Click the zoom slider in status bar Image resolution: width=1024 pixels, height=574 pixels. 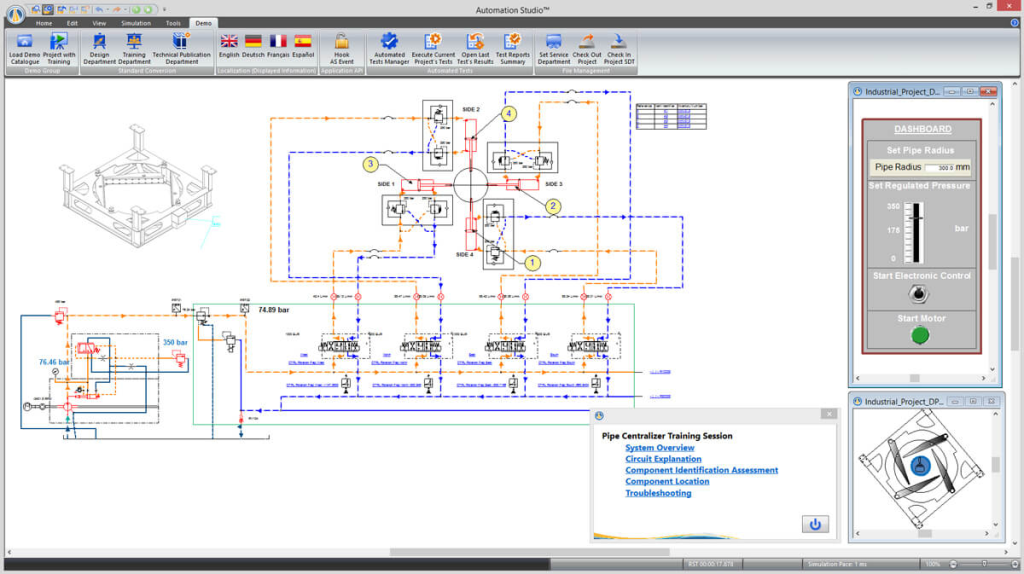click(x=984, y=564)
